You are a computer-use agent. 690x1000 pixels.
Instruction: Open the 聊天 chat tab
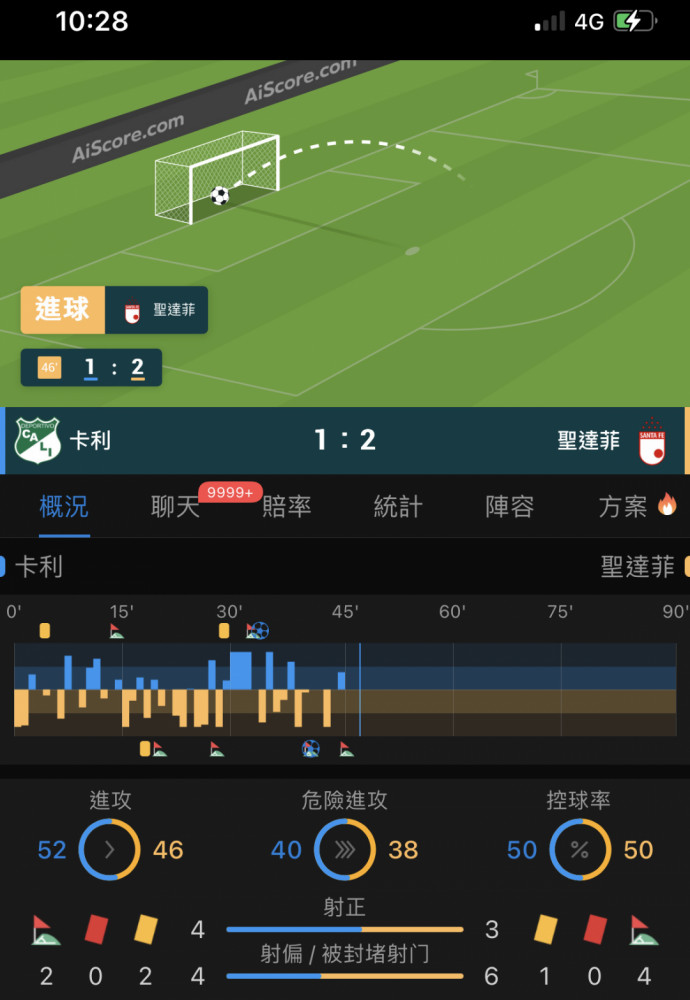[175, 507]
